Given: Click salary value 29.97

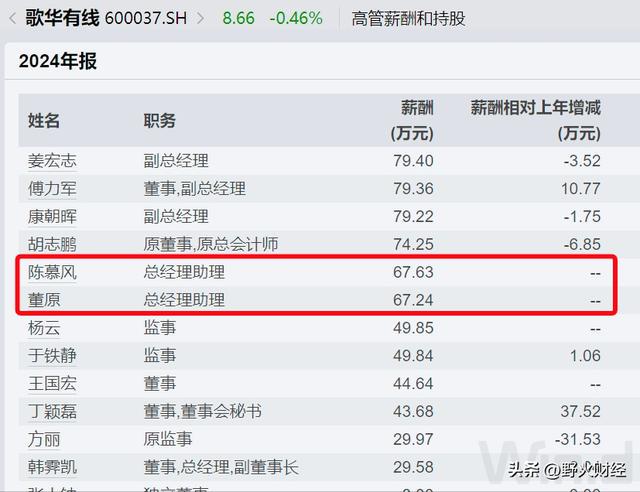Looking at the screenshot, I should coord(413,439).
